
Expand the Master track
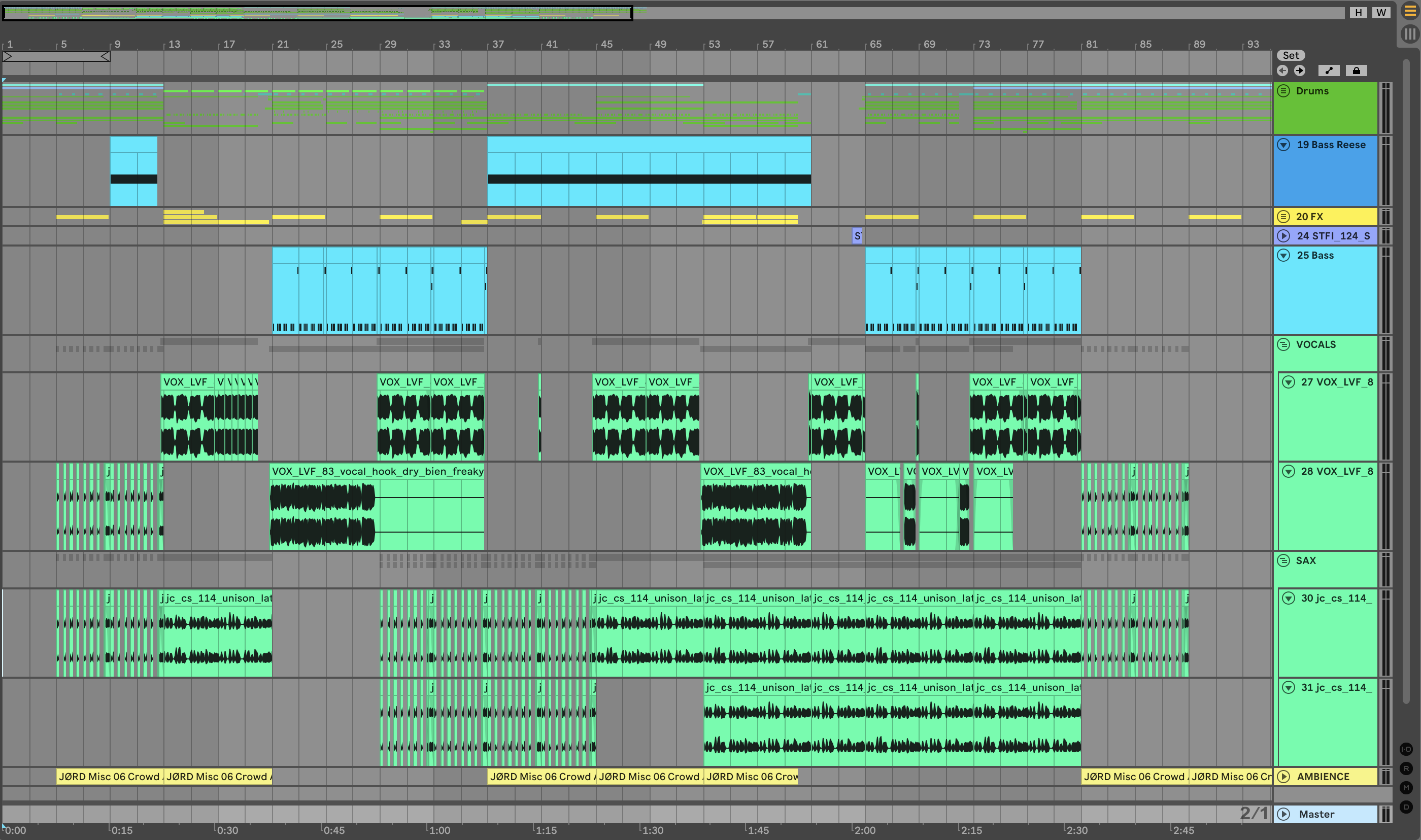[1283, 814]
